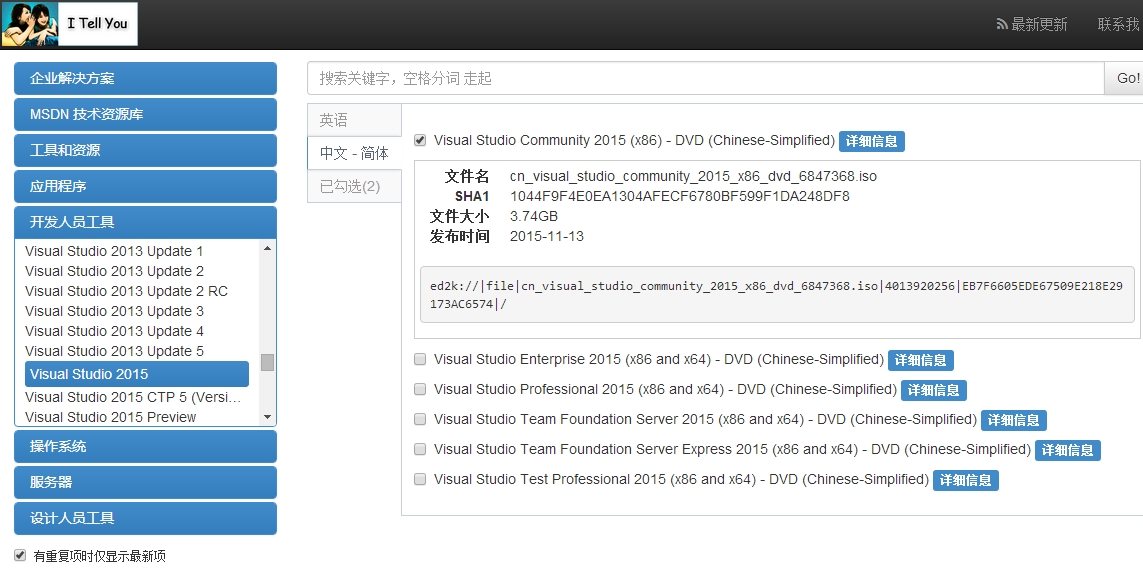Select Visual Studio 2013 Update 3
The height and width of the screenshot is (569, 1143).
coord(114,311)
